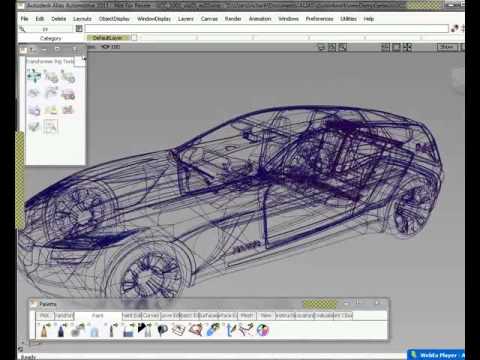
Task: Switch to the Pick palette tab
Action: pos(45,315)
